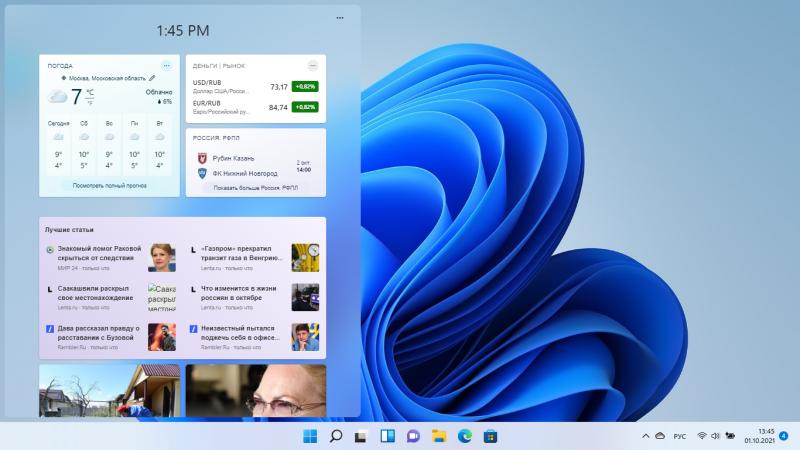The width and height of the screenshot is (800, 450).
Task: Open Task View on the taskbar
Action: [x=361, y=436]
